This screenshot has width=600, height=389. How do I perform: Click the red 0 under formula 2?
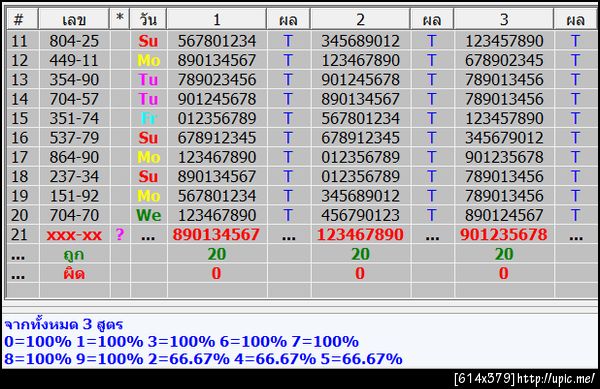[360, 273]
